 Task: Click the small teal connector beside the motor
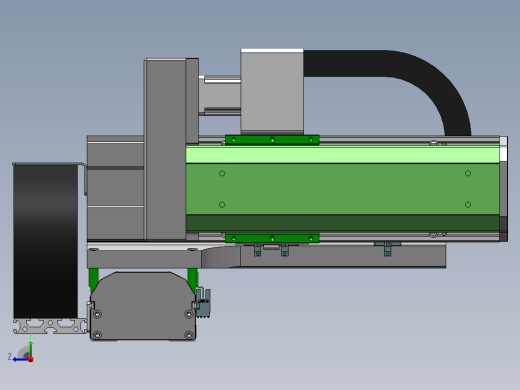point(203,303)
